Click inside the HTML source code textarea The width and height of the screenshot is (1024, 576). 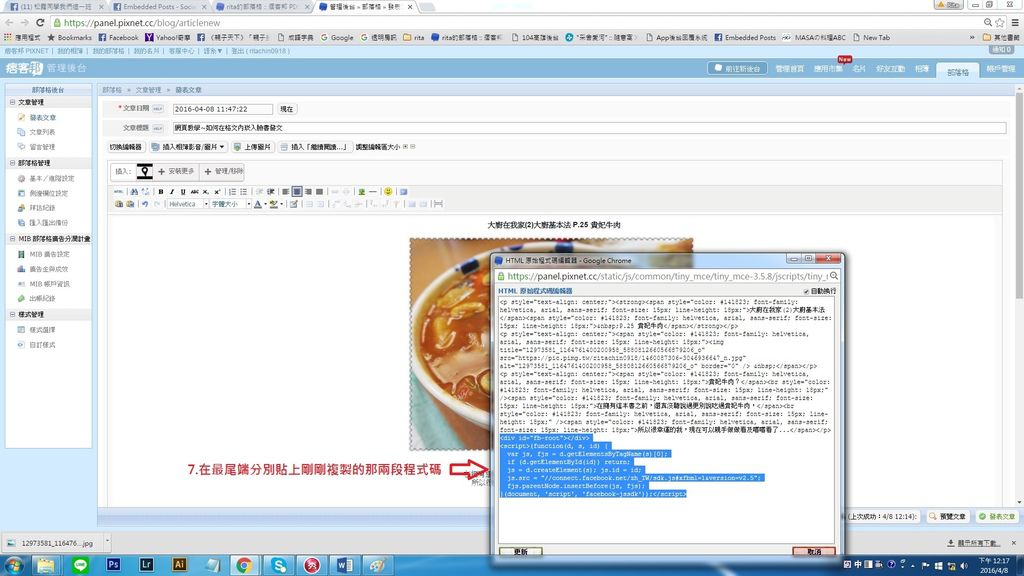[666, 419]
